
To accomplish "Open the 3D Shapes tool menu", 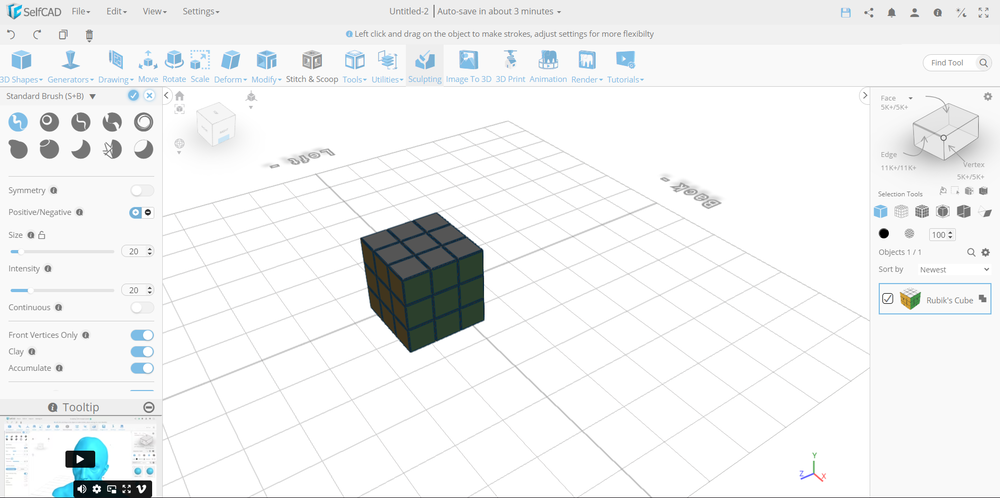I will 22,66.
